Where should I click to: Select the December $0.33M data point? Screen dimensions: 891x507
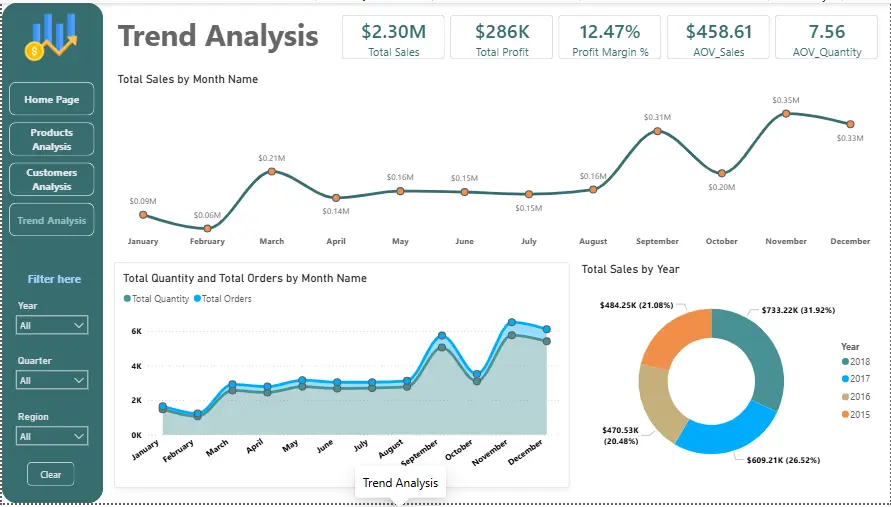click(x=850, y=124)
